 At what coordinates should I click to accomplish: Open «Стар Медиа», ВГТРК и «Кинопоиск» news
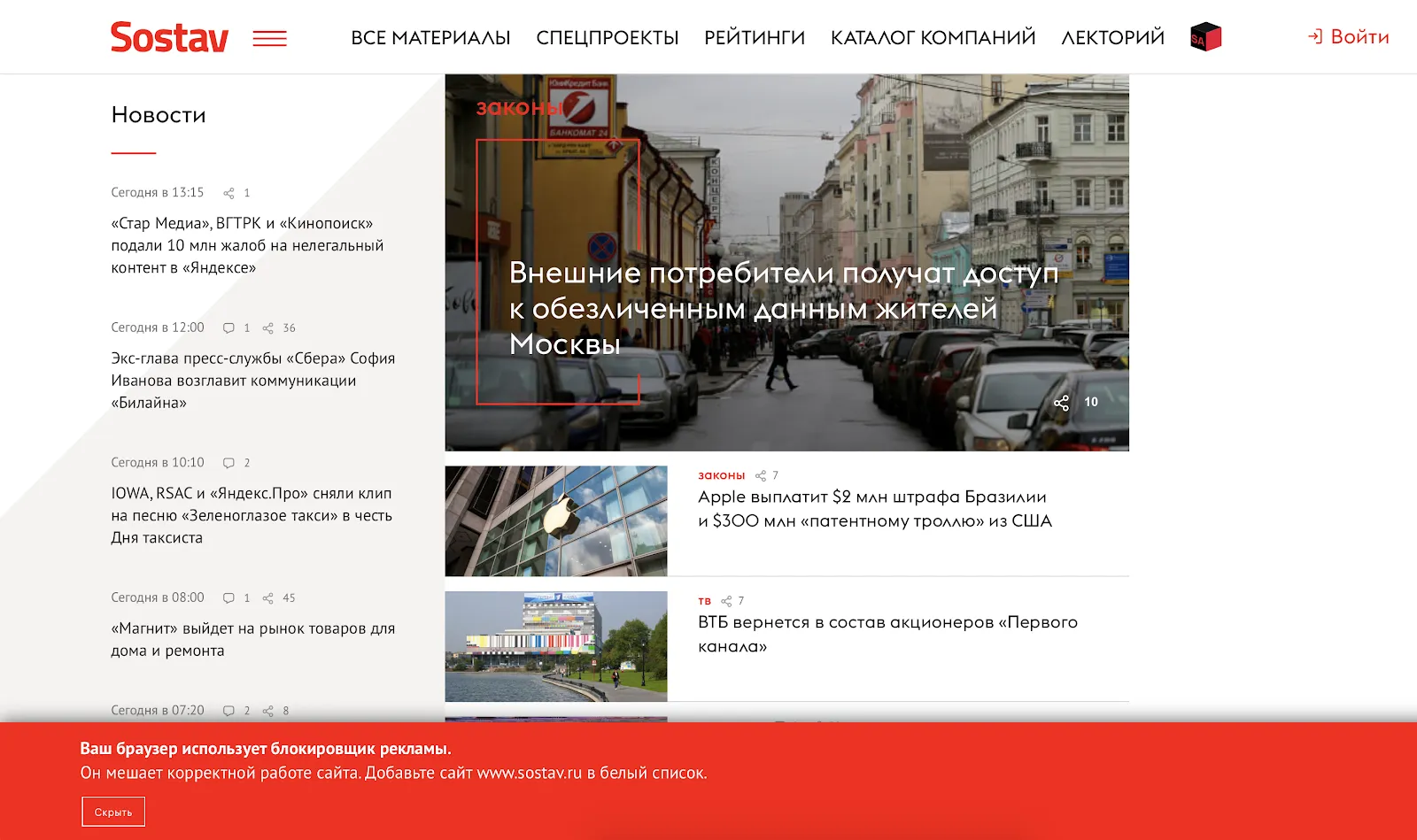tap(247, 245)
